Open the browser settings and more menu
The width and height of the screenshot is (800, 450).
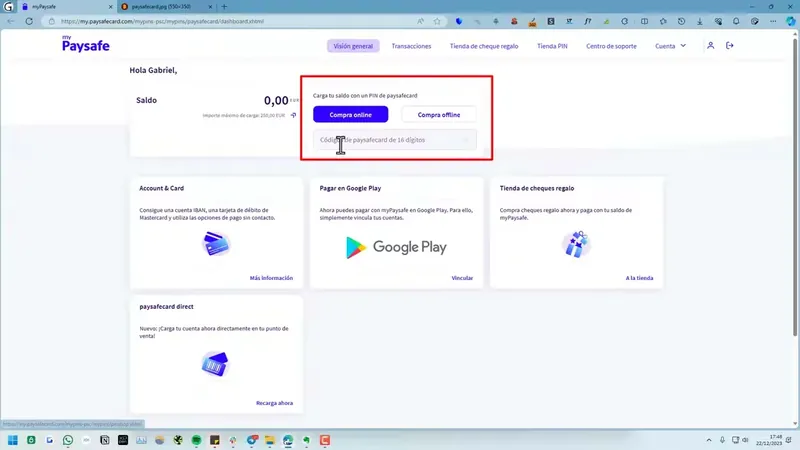click(773, 21)
